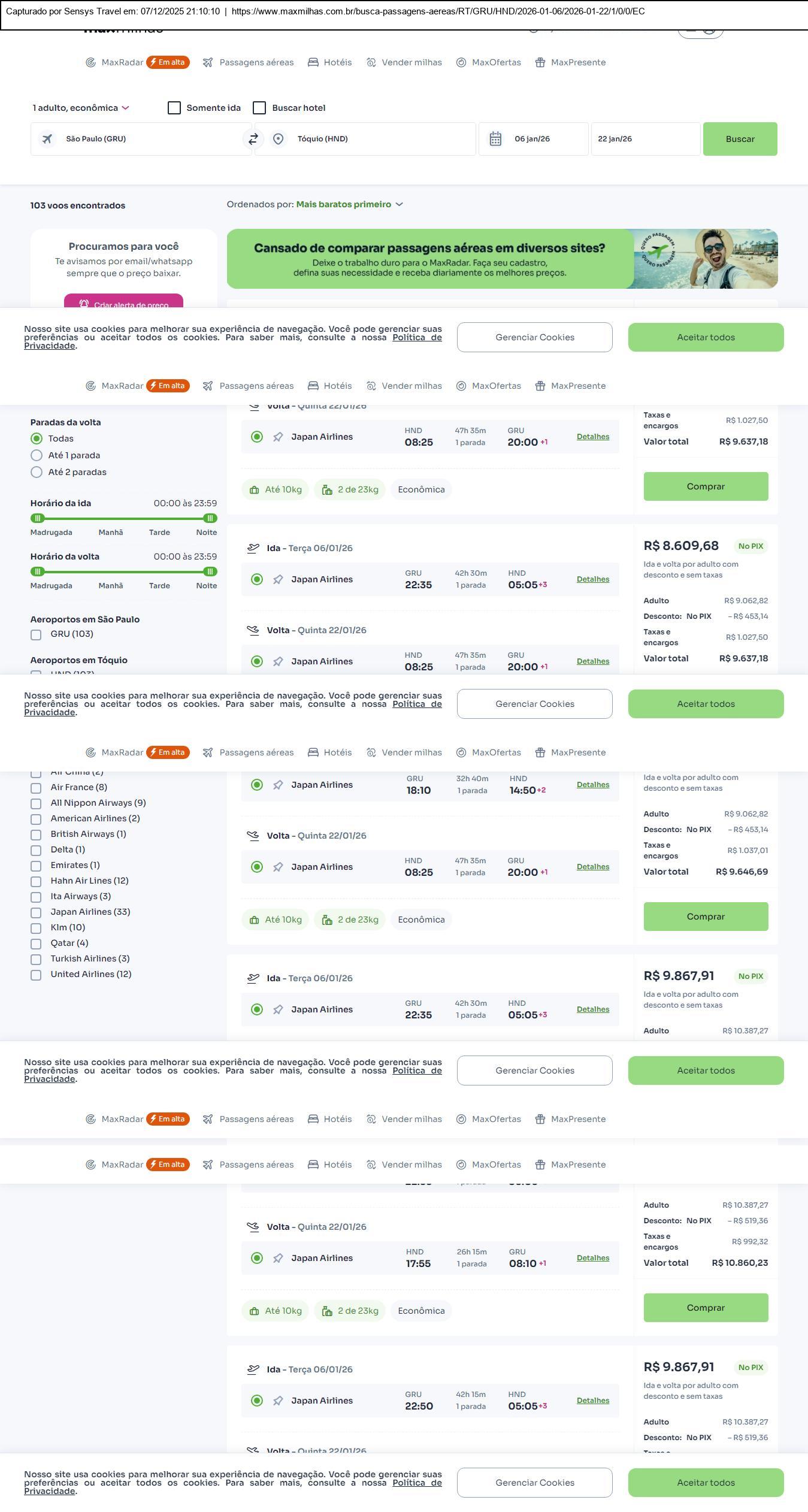Click the airplane icon in São Paulo field
Viewport: 808px width, 1512px height.
(47, 139)
